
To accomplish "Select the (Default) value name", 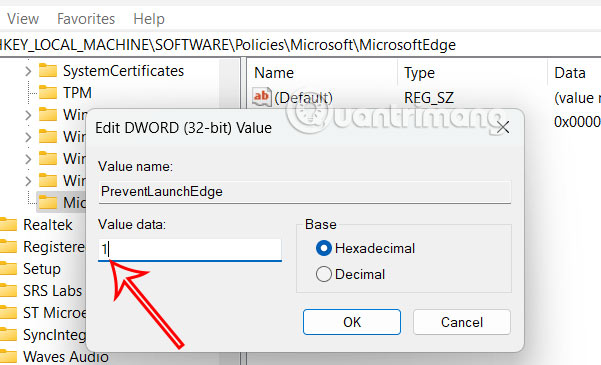I will [x=303, y=98].
